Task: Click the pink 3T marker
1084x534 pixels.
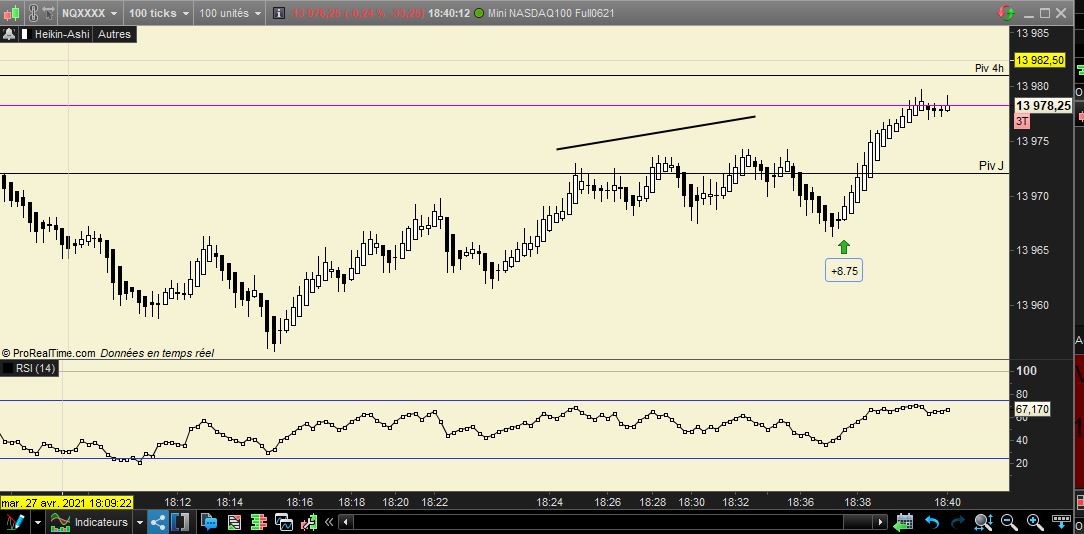Action: (x=1022, y=122)
